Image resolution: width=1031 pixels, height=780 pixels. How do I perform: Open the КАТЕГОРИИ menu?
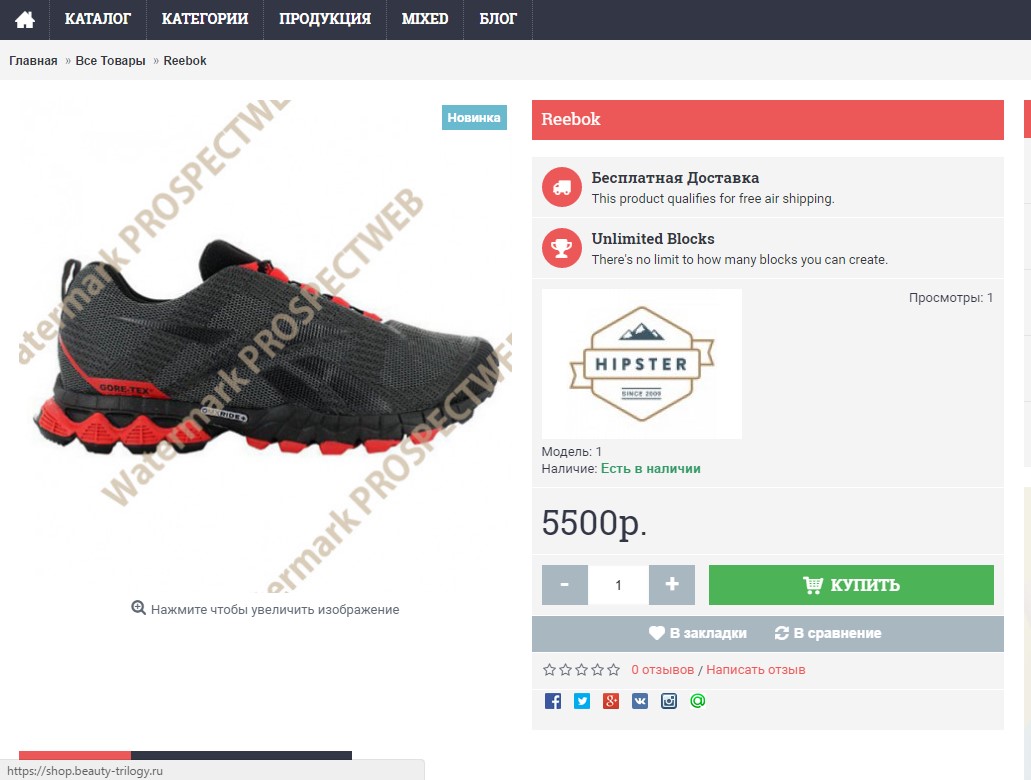(205, 20)
